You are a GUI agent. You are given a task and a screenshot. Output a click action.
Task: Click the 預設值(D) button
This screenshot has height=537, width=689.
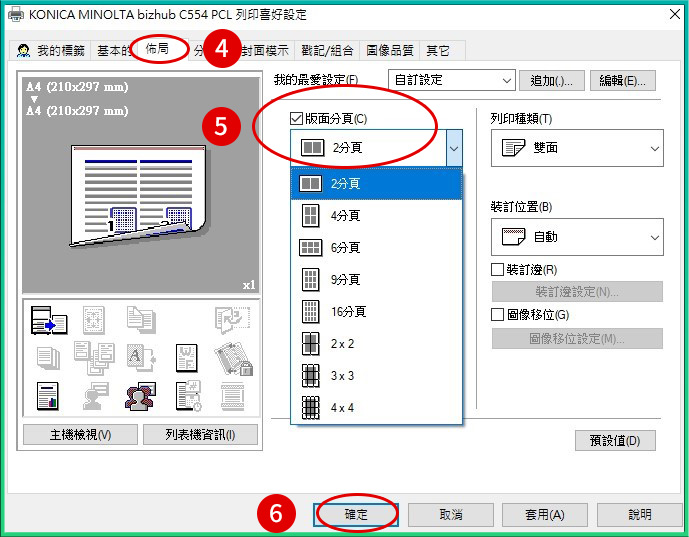(615, 440)
